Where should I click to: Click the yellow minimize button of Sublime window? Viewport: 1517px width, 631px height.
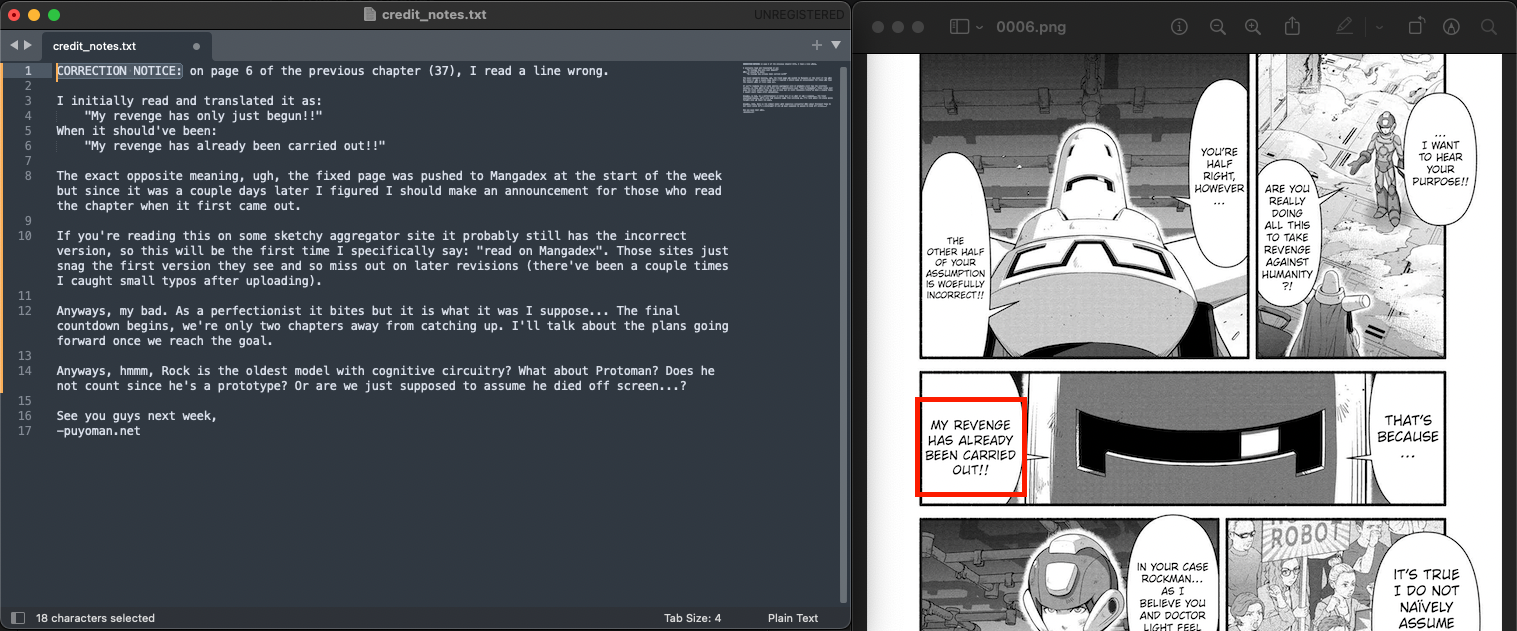pos(34,15)
